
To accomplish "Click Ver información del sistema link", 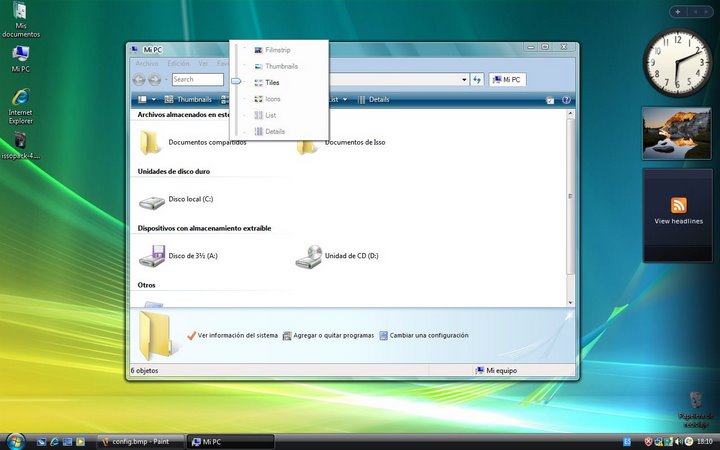I will [x=232, y=336].
